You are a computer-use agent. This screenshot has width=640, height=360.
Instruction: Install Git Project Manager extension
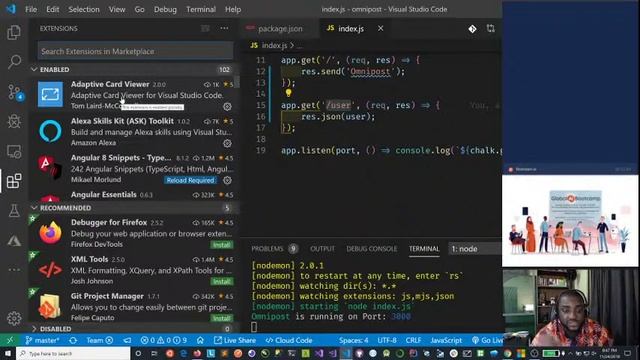point(222,318)
